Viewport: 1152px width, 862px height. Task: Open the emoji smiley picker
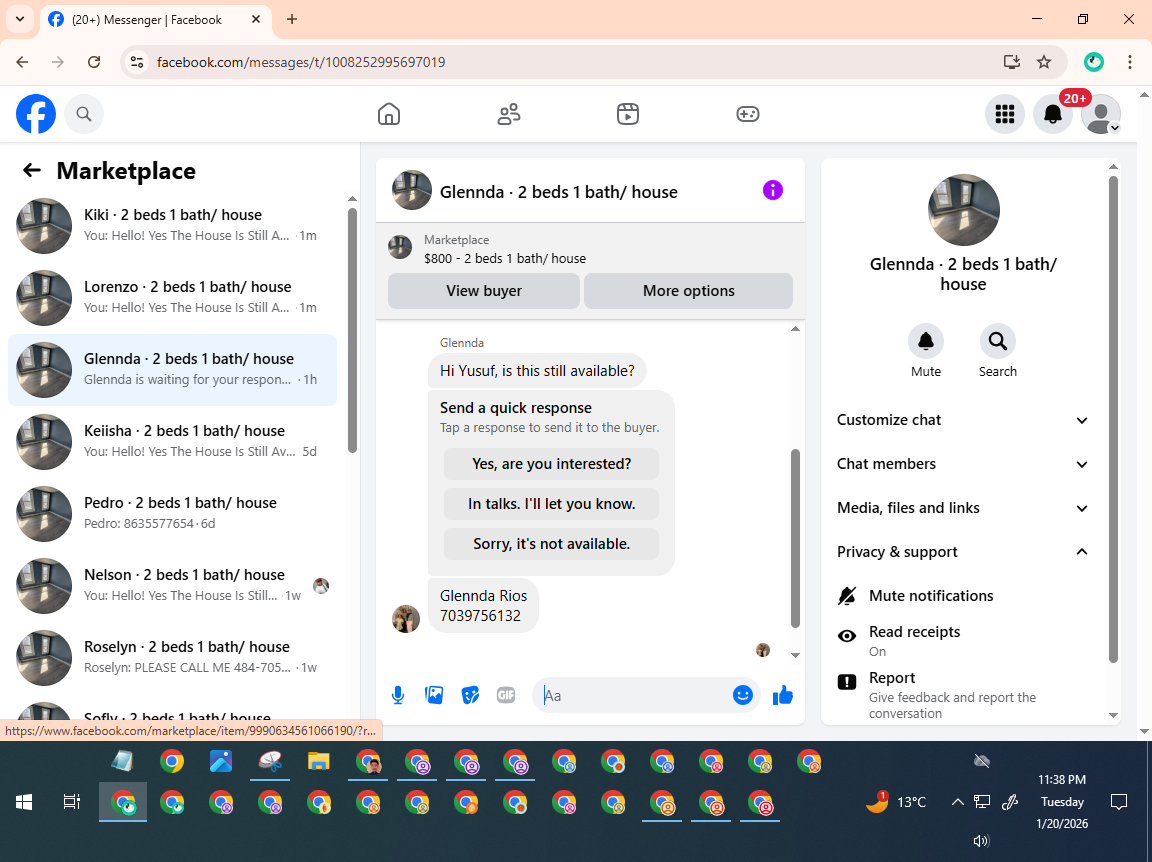click(x=742, y=695)
